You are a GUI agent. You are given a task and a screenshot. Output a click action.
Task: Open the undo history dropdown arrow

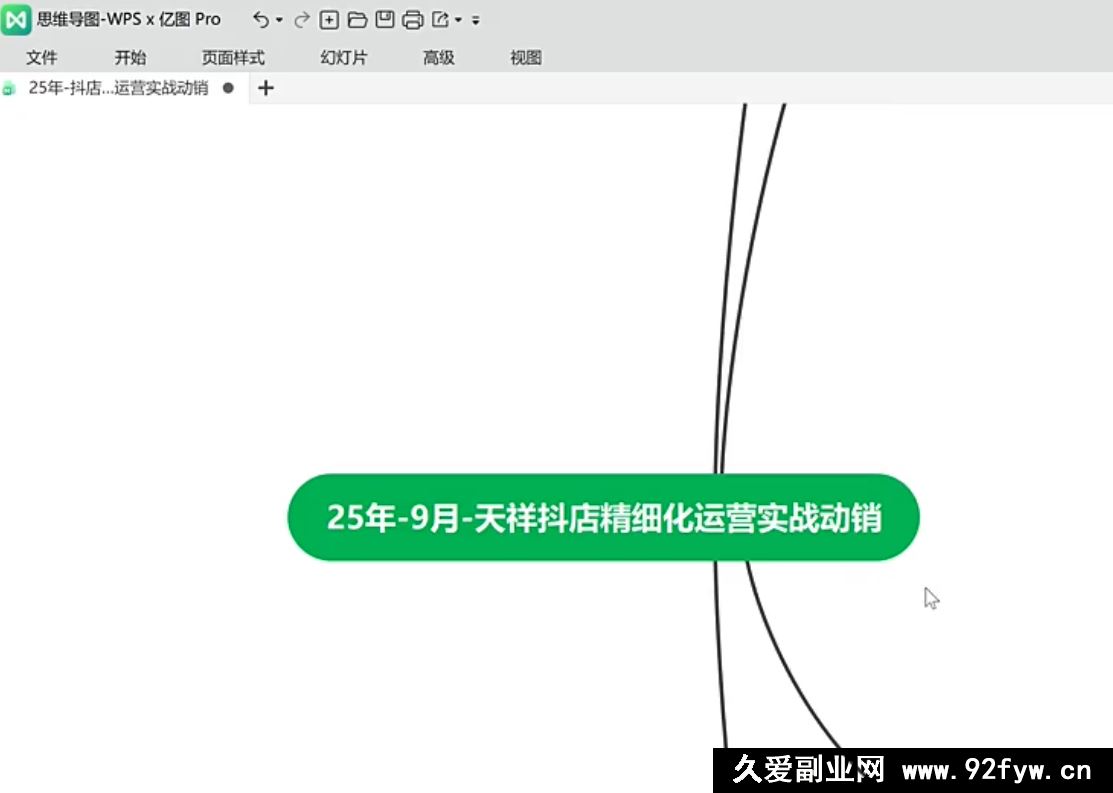[x=279, y=20]
